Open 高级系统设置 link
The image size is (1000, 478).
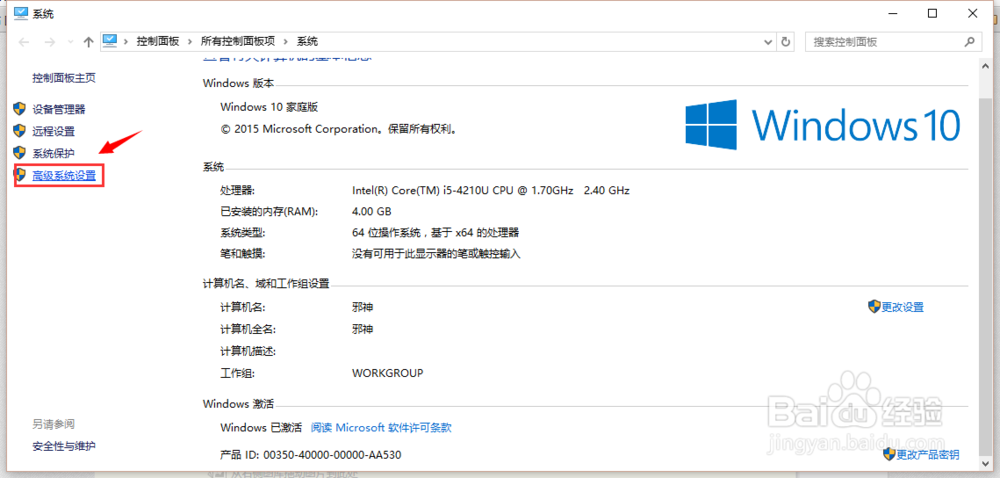click(x=64, y=176)
